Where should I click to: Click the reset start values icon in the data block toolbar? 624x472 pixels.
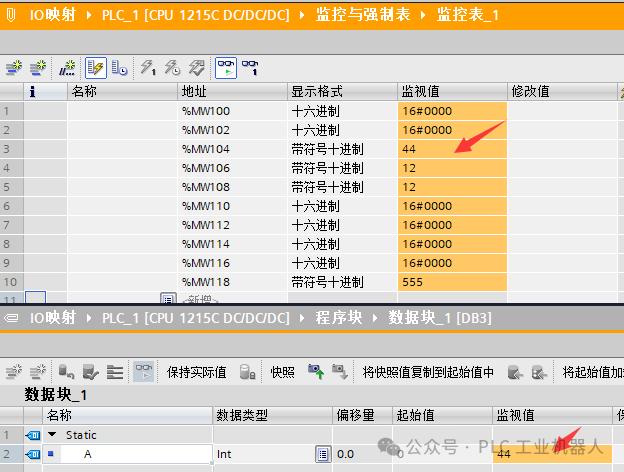tap(66, 372)
